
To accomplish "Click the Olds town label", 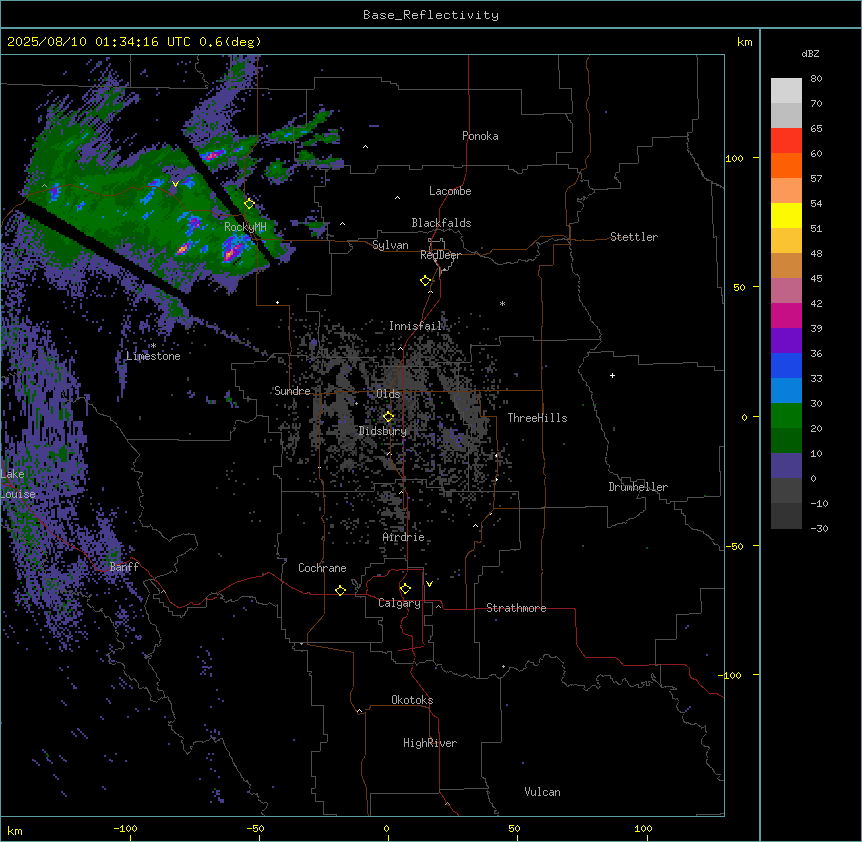I will (388, 394).
